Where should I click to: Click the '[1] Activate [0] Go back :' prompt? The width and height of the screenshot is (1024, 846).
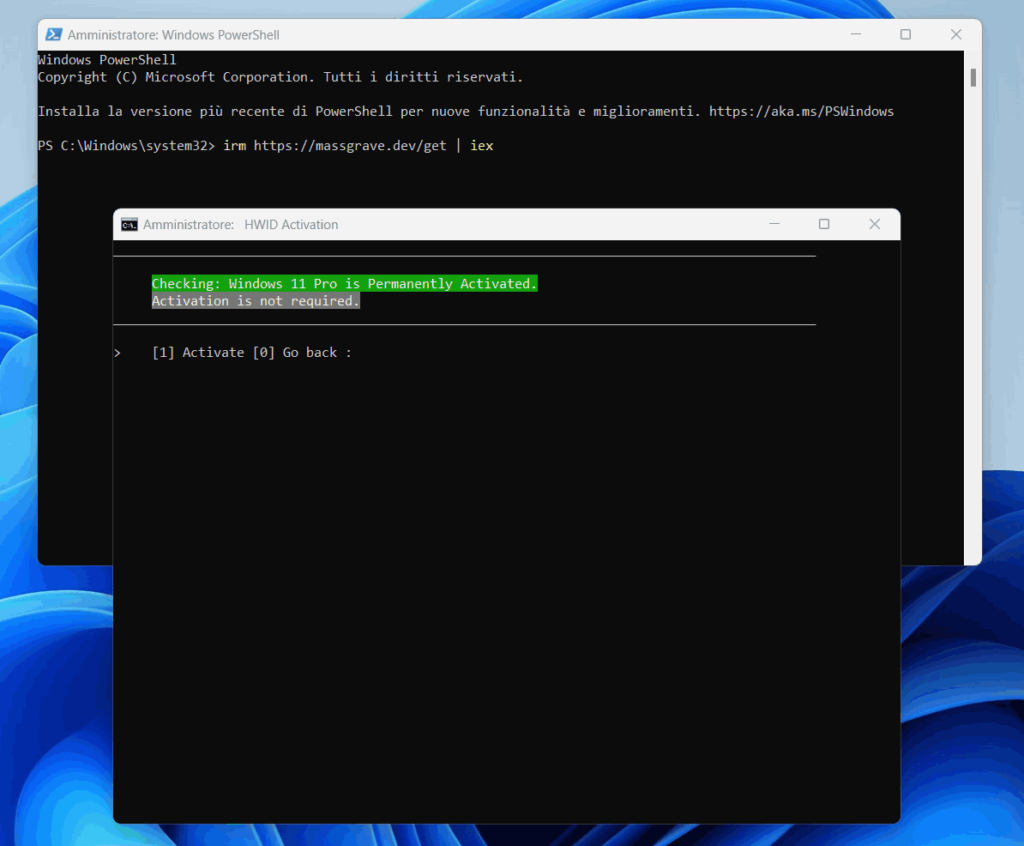pyautogui.click(x=251, y=353)
